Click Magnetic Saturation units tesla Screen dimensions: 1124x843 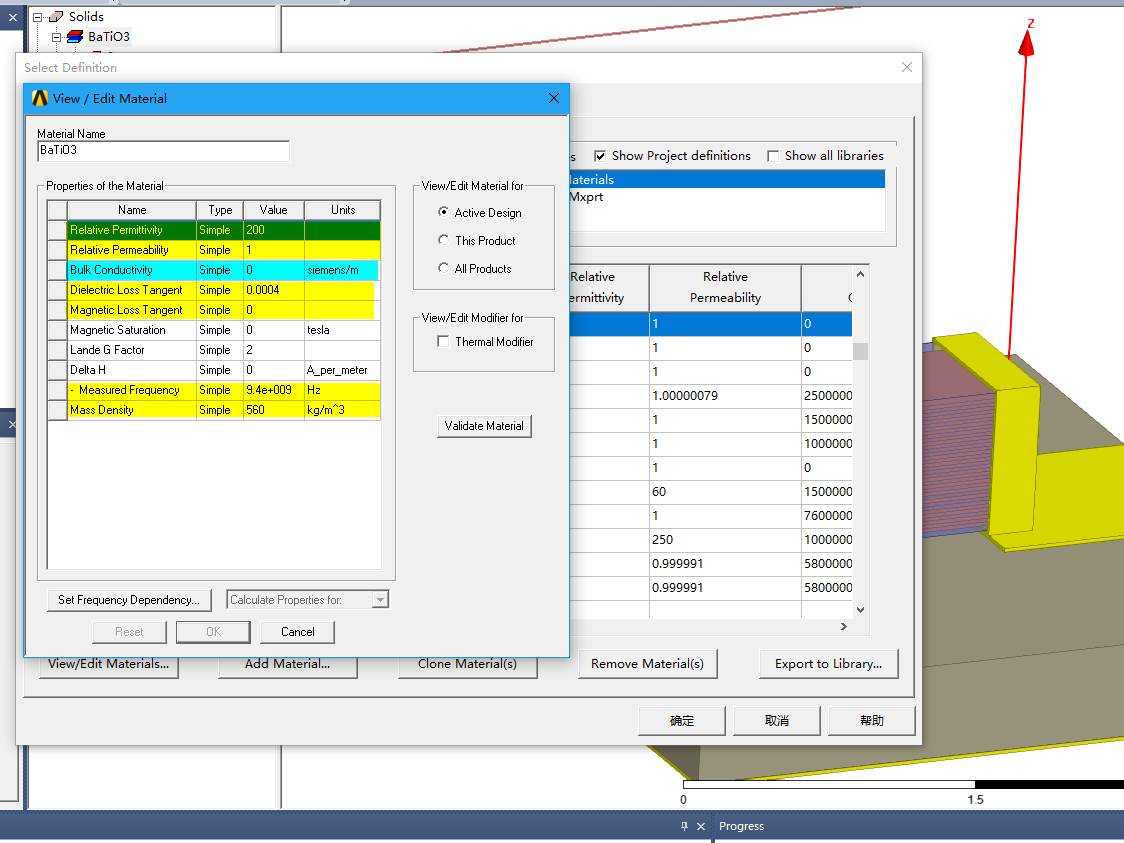342,330
